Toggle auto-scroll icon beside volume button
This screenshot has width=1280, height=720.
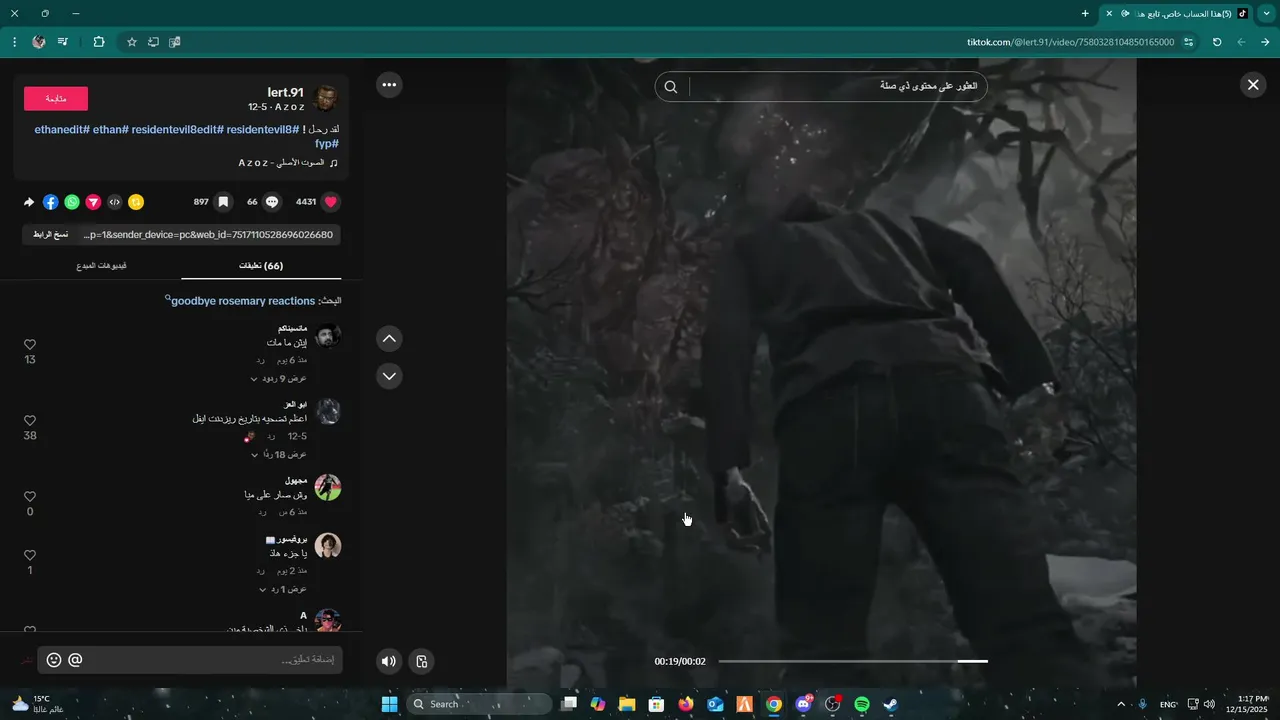coord(422,661)
